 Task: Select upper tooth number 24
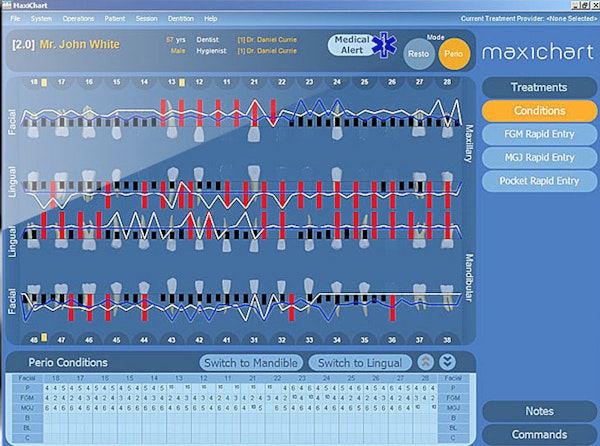tap(337, 82)
